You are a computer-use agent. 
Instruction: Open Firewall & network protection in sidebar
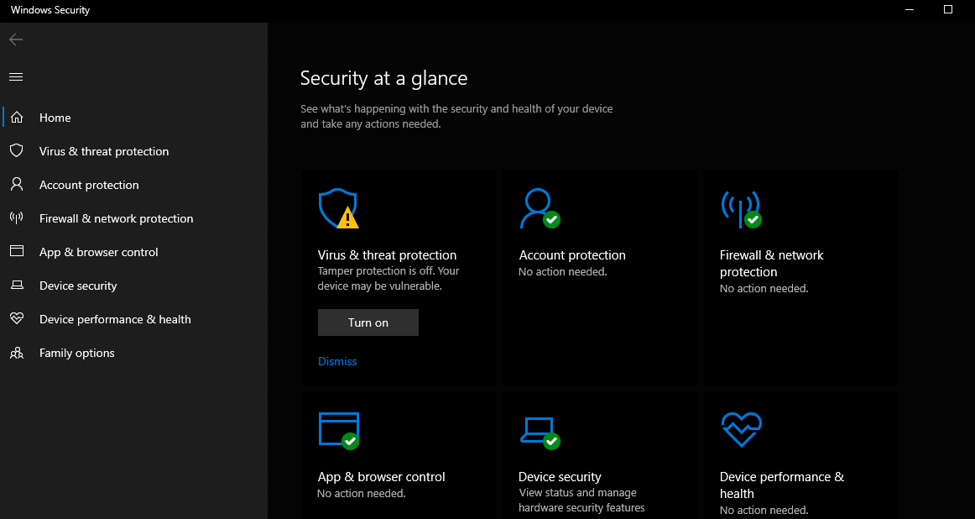pos(116,219)
